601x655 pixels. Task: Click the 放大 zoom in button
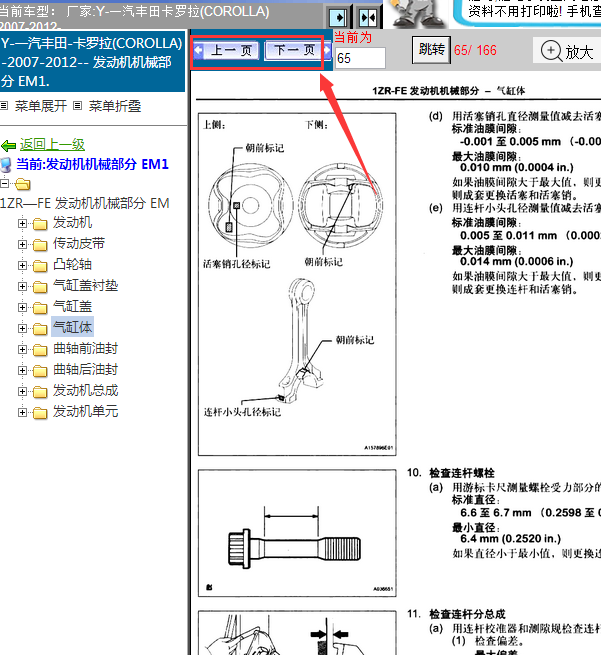pos(567,51)
